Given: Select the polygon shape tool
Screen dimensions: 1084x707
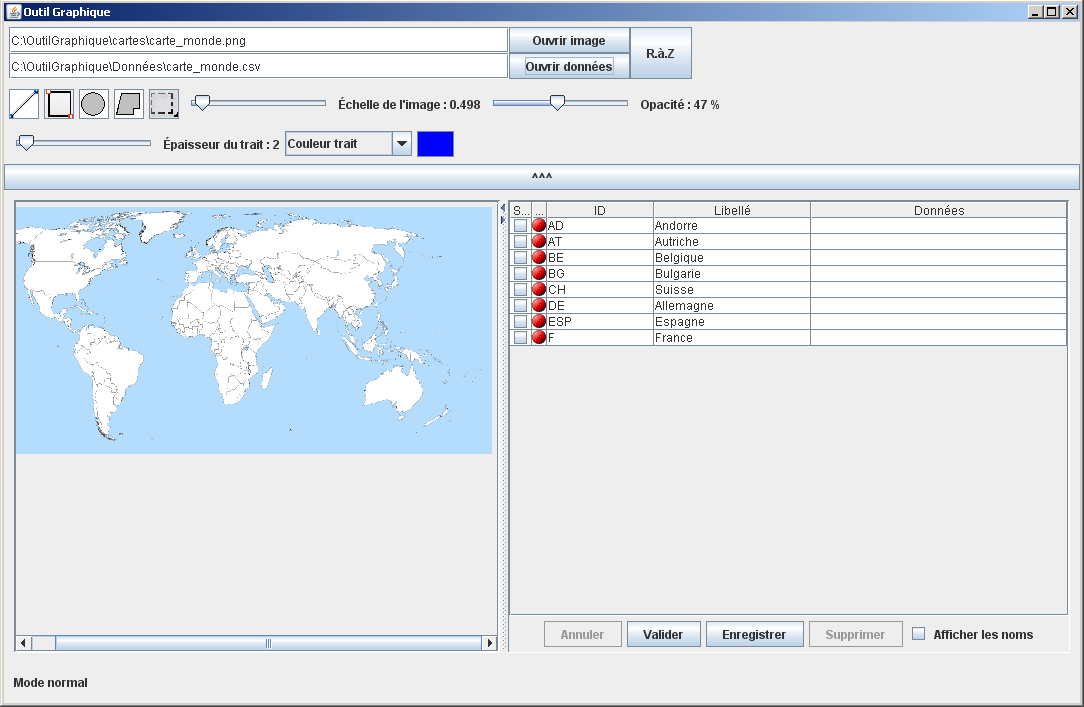Looking at the screenshot, I should (x=129, y=104).
